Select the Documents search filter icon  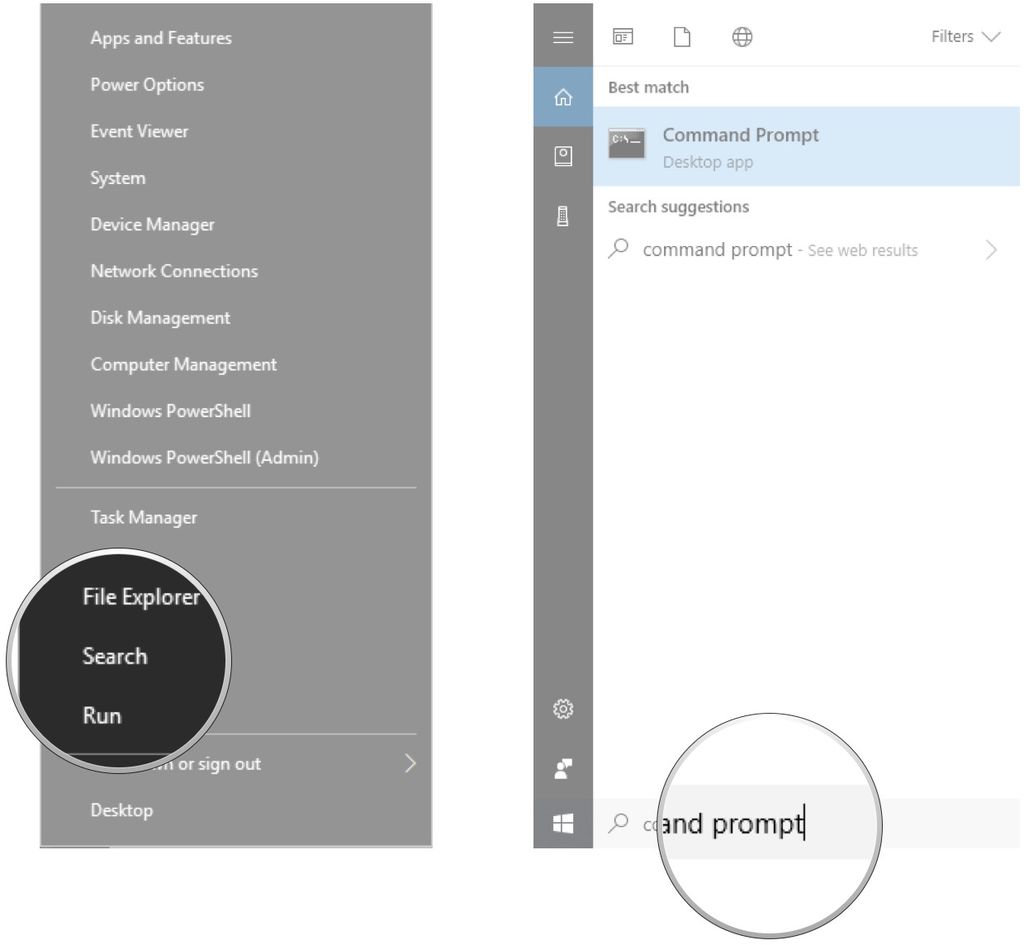(682, 36)
